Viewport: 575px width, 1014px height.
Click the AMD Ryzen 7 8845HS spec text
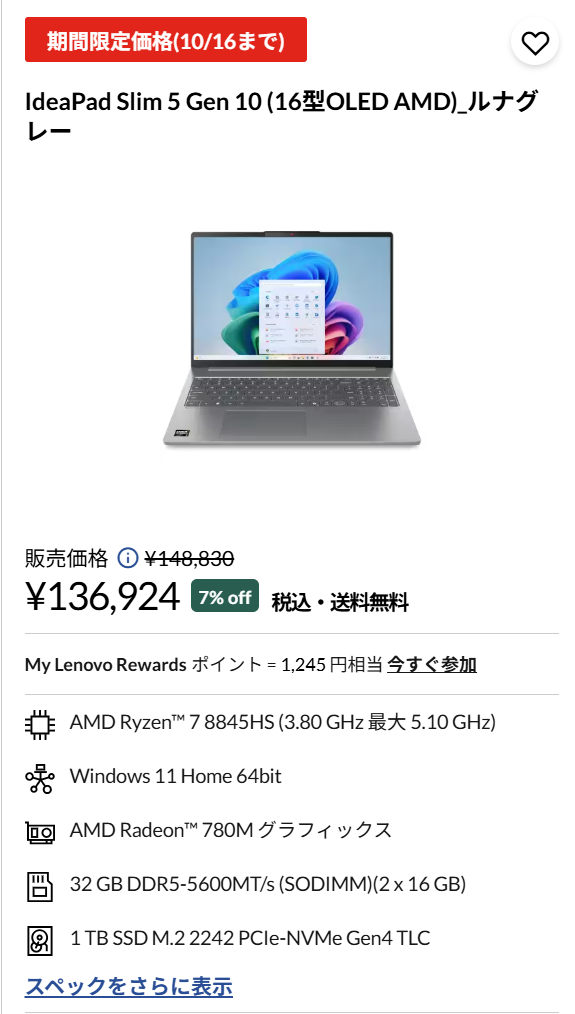(x=283, y=722)
